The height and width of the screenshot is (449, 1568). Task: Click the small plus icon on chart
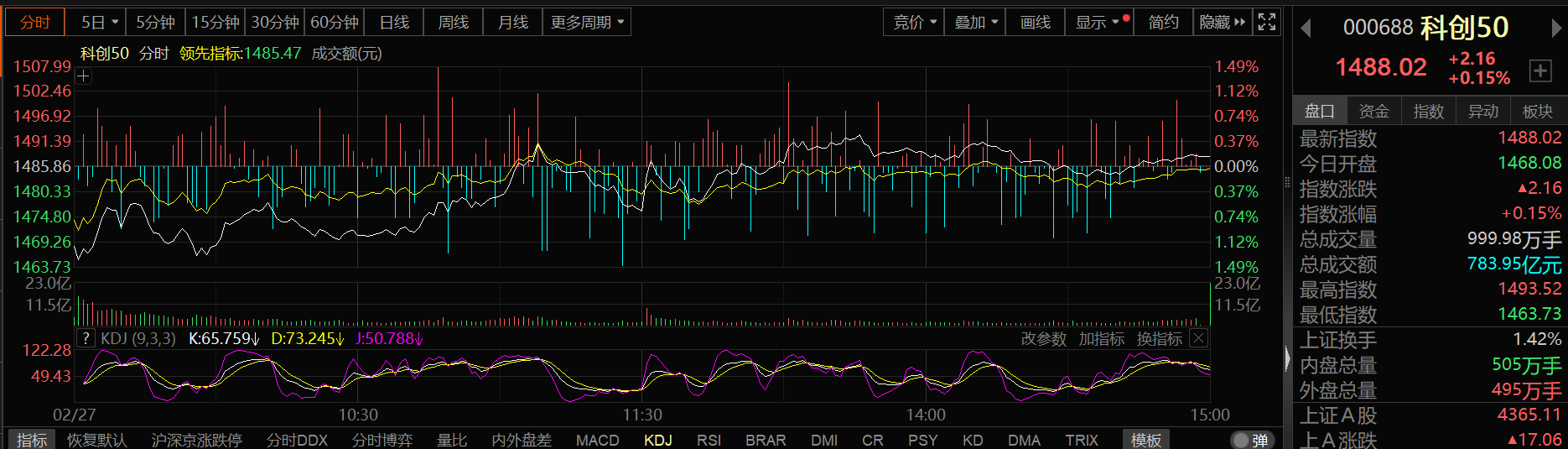coord(84,76)
